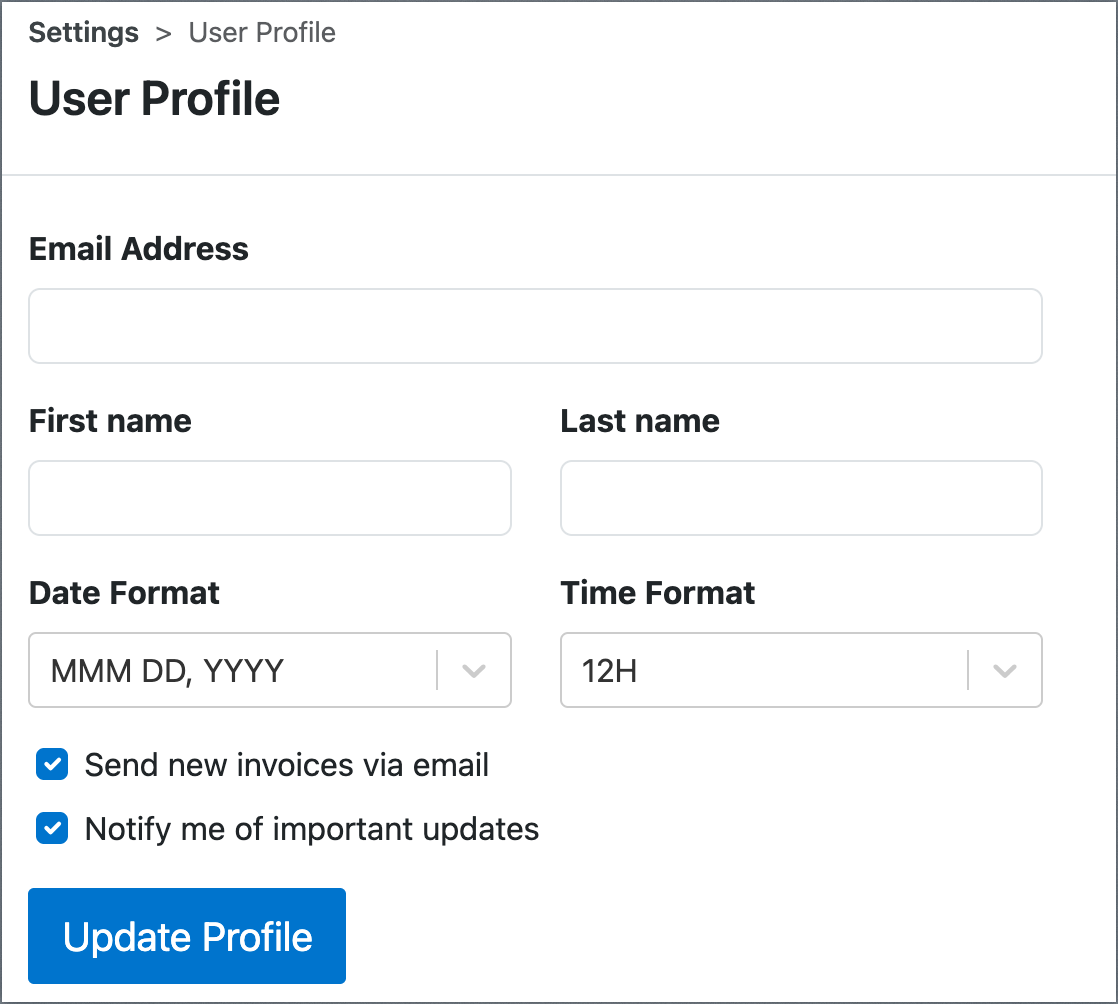Go to Settings in the breadcrumb
1118x1004 pixels.
pyautogui.click(x=83, y=33)
